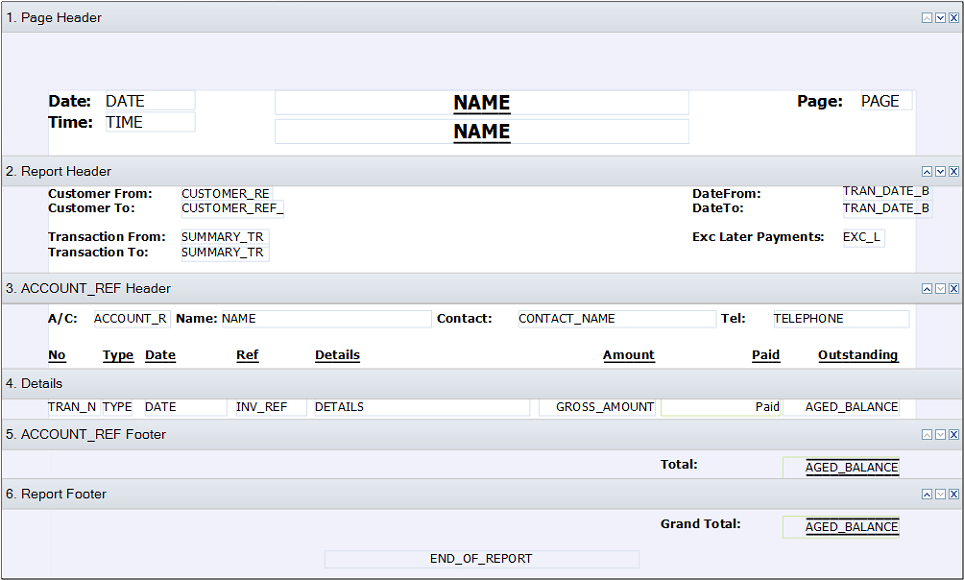This screenshot has height=580, width=964.
Task: Collapse the Report Footer via its down chevron
Action: coord(940,493)
